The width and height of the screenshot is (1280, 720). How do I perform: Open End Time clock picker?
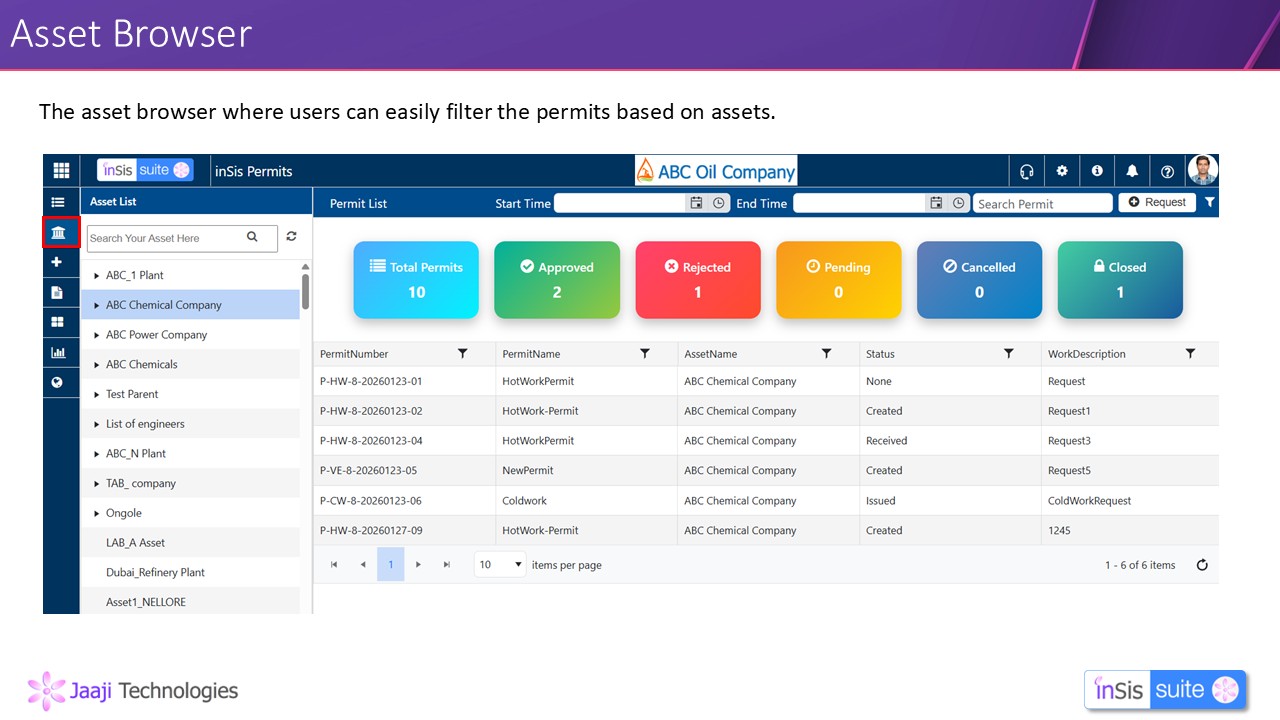[959, 203]
